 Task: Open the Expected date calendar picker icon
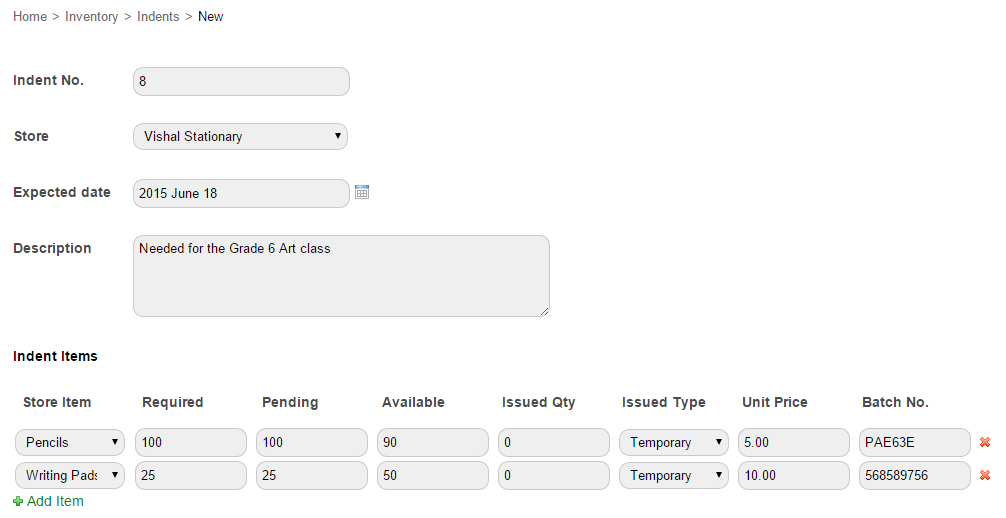tap(362, 192)
